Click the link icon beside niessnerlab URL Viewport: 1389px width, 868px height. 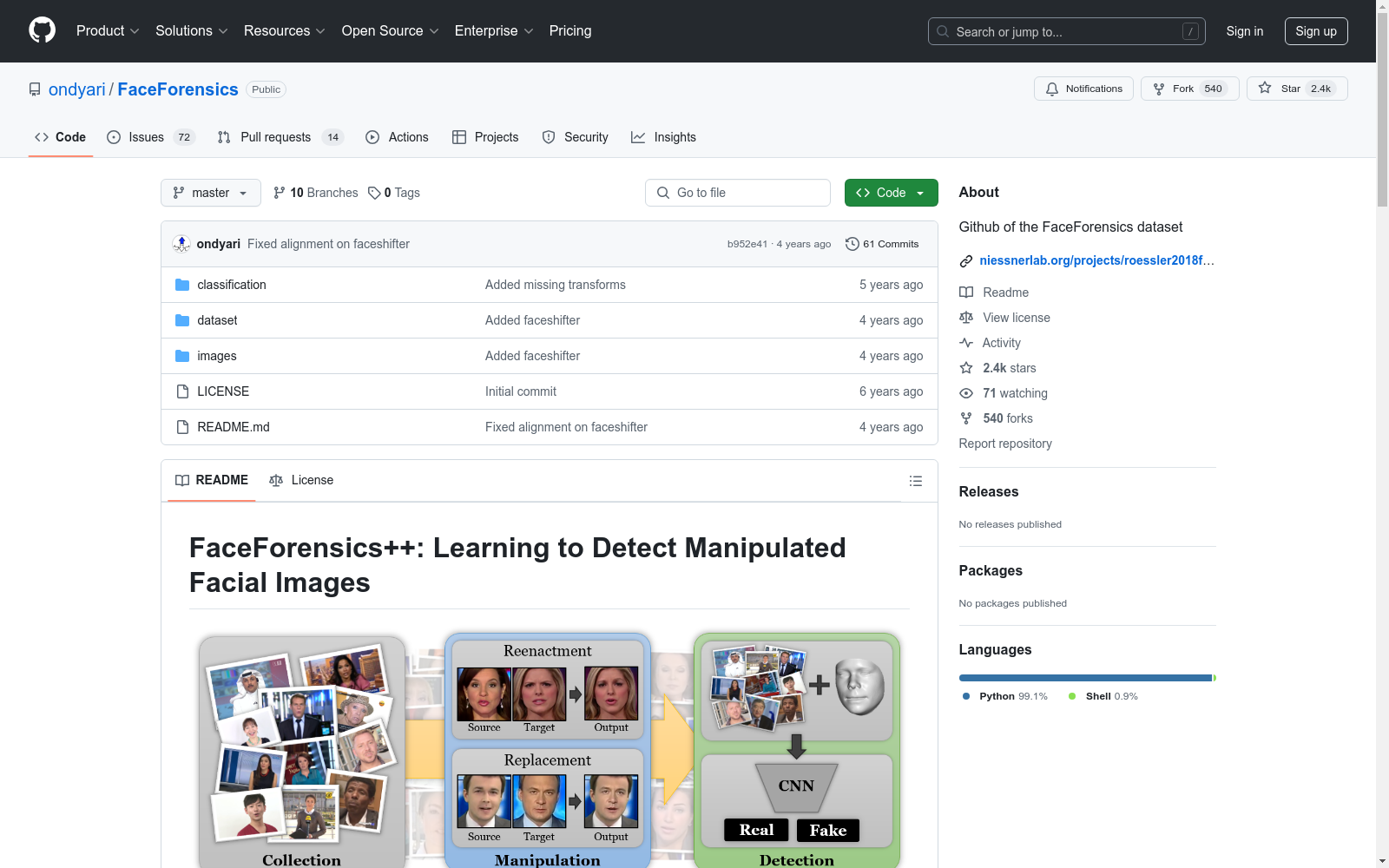pyautogui.click(x=966, y=261)
